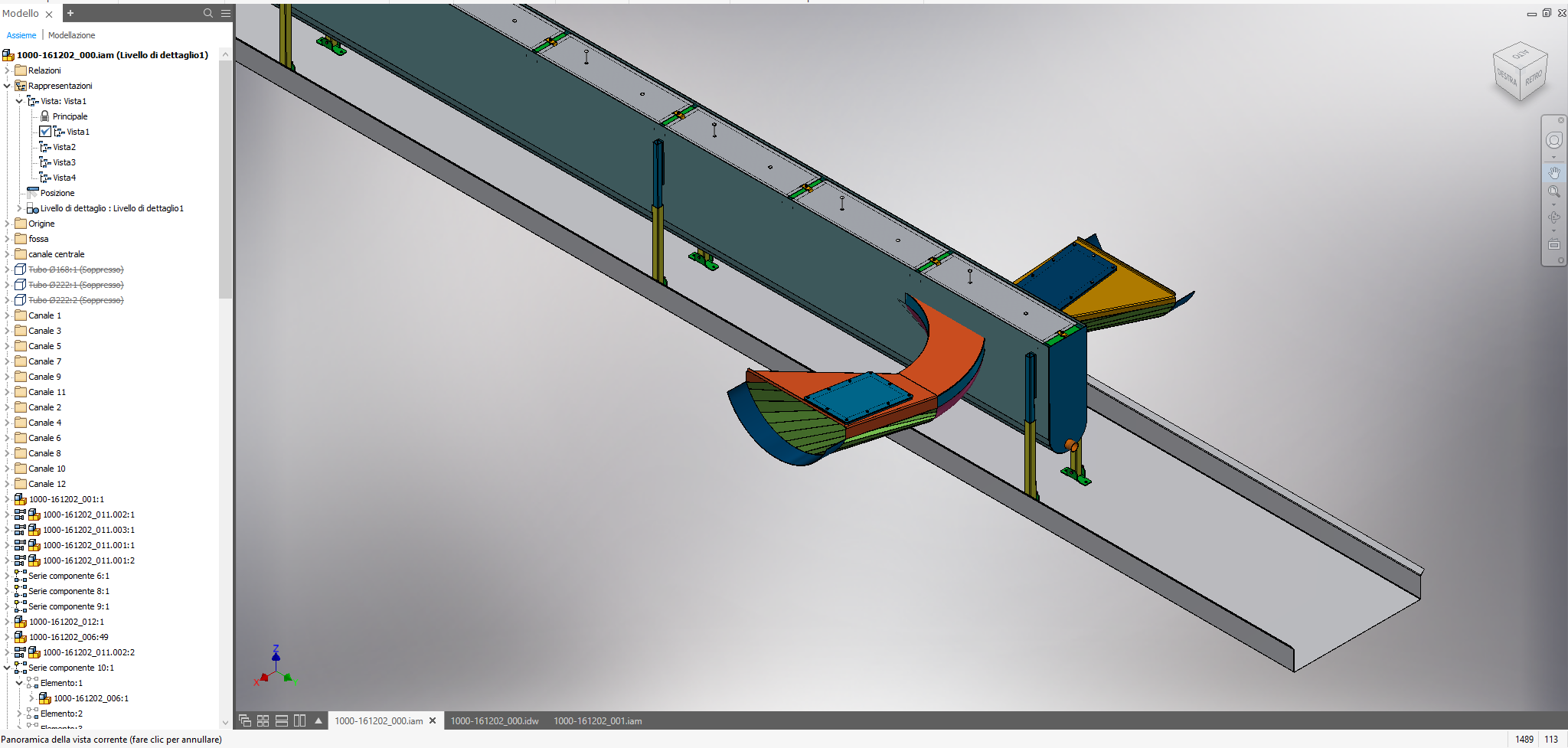
Task: Uncheck the Vista1 view representation checkbox
Action: (45, 132)
